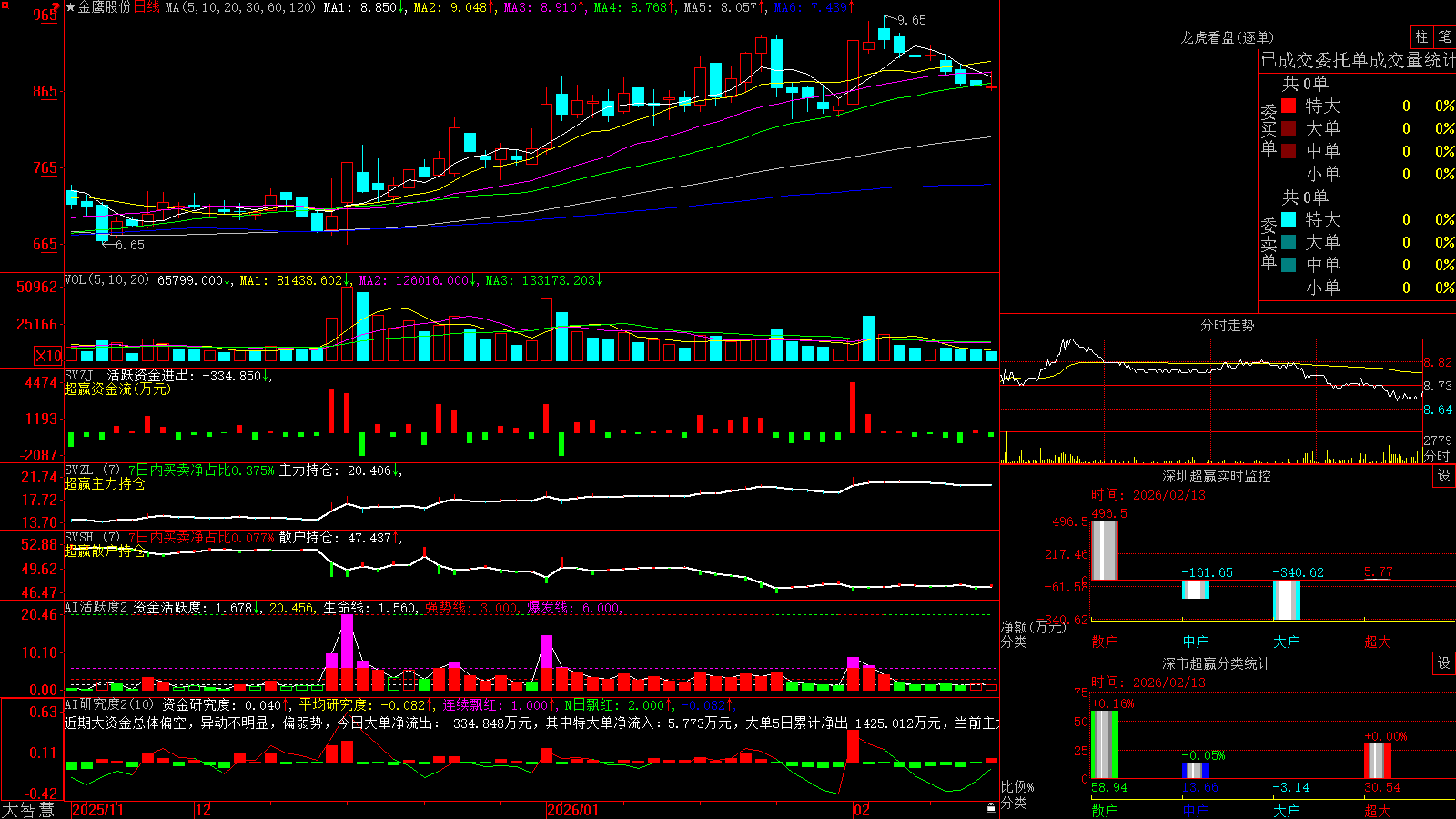The height and width of the screenshot is (819, 1456).
Task: Click the intraday price 8.64 label
Action: 1439,409
